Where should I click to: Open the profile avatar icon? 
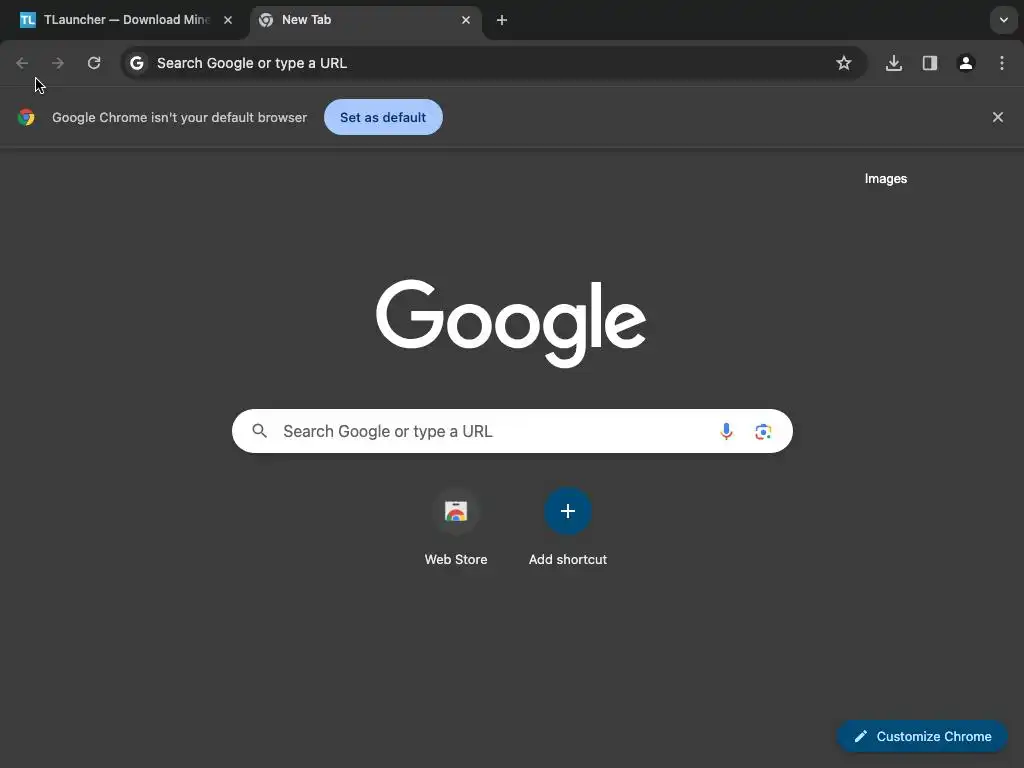coord(966,63)
